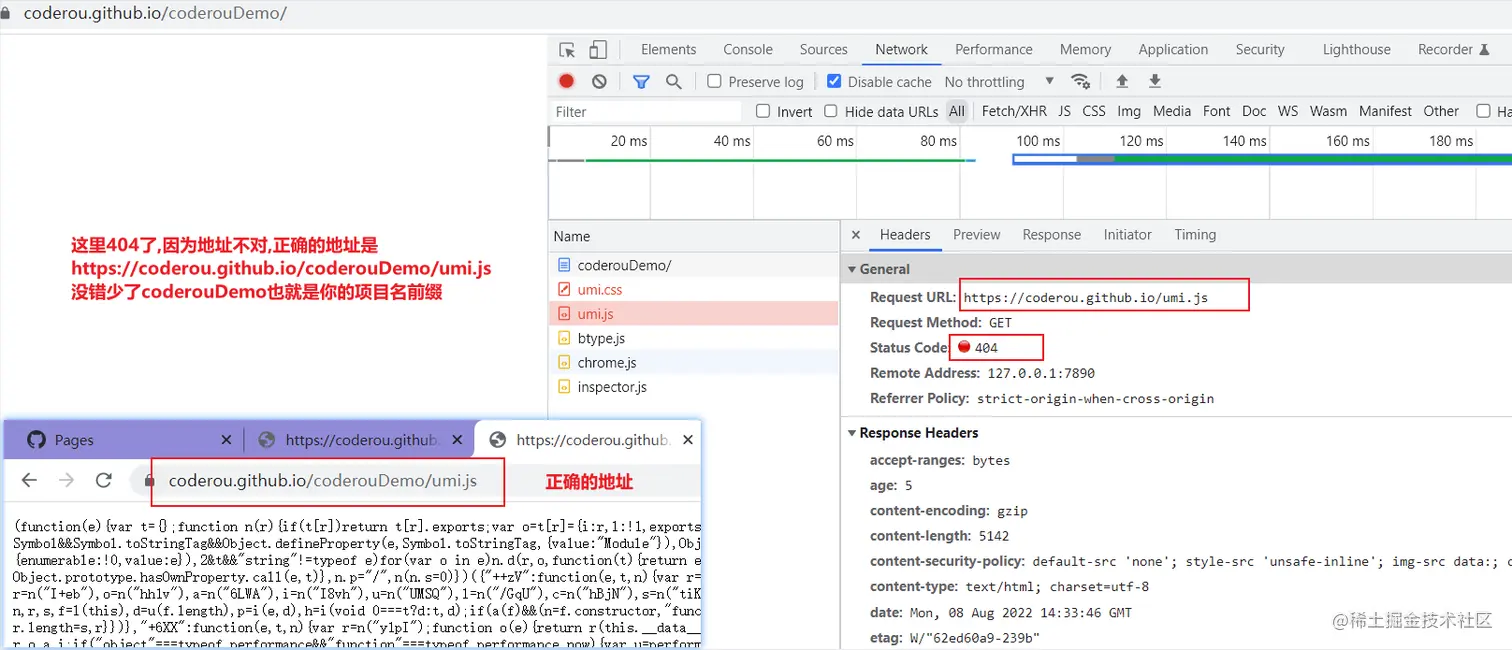Image resolution: width=1512 pixels, height=650 pixels.
Task: Click the export HAR download icon
Action: [x=1155, y=81]
